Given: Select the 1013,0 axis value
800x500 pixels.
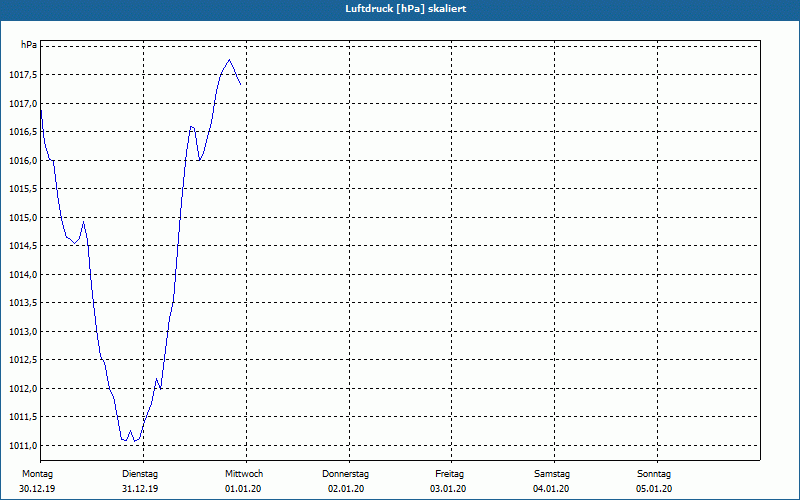Looking at the screenshot, I should pos(23,332).
